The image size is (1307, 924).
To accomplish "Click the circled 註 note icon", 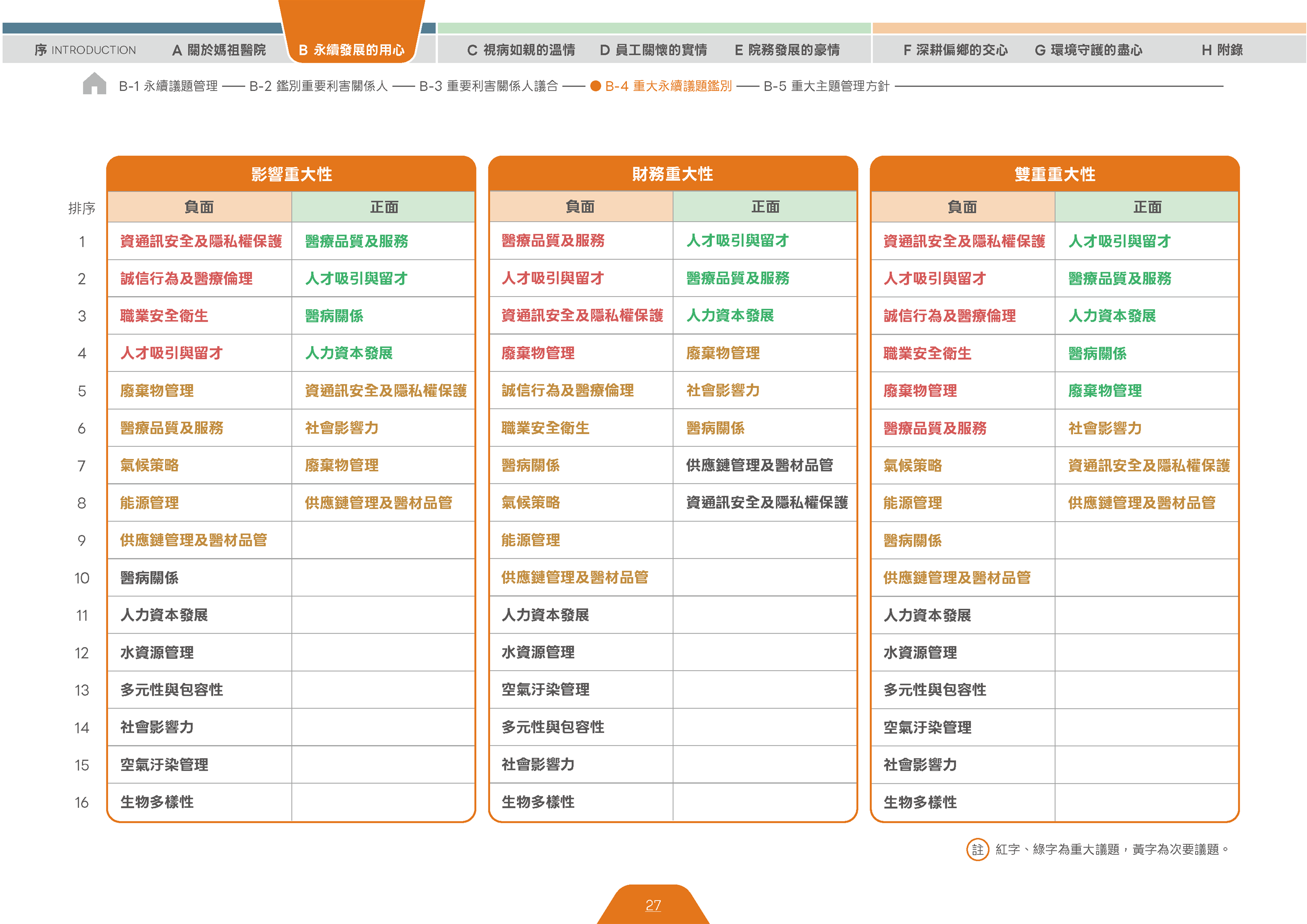I will [977, 850].
